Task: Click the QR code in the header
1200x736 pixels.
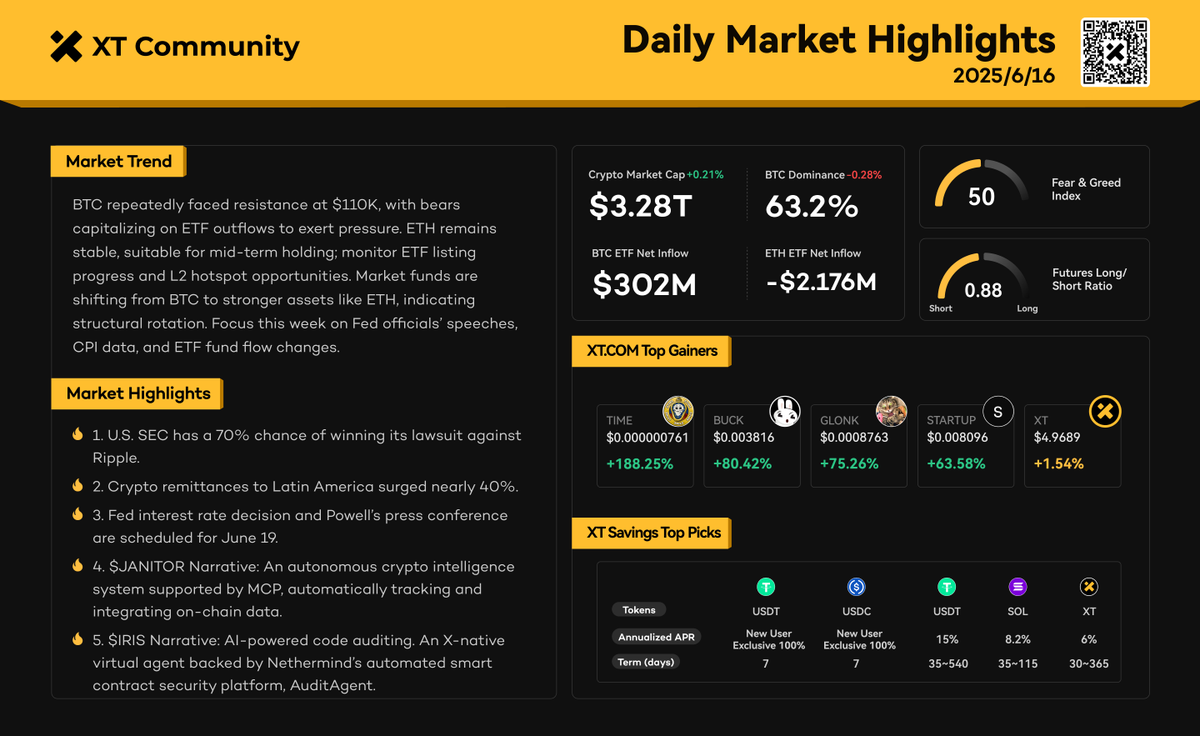Action: 1115,52
